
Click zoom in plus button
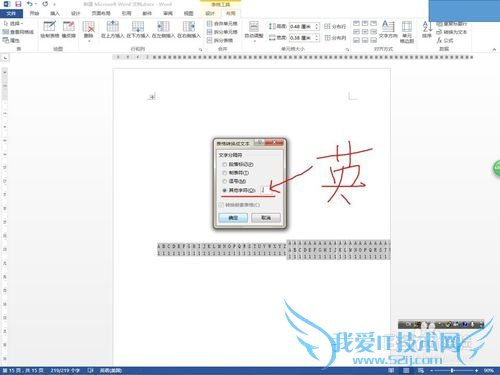(x=477, y=370)
